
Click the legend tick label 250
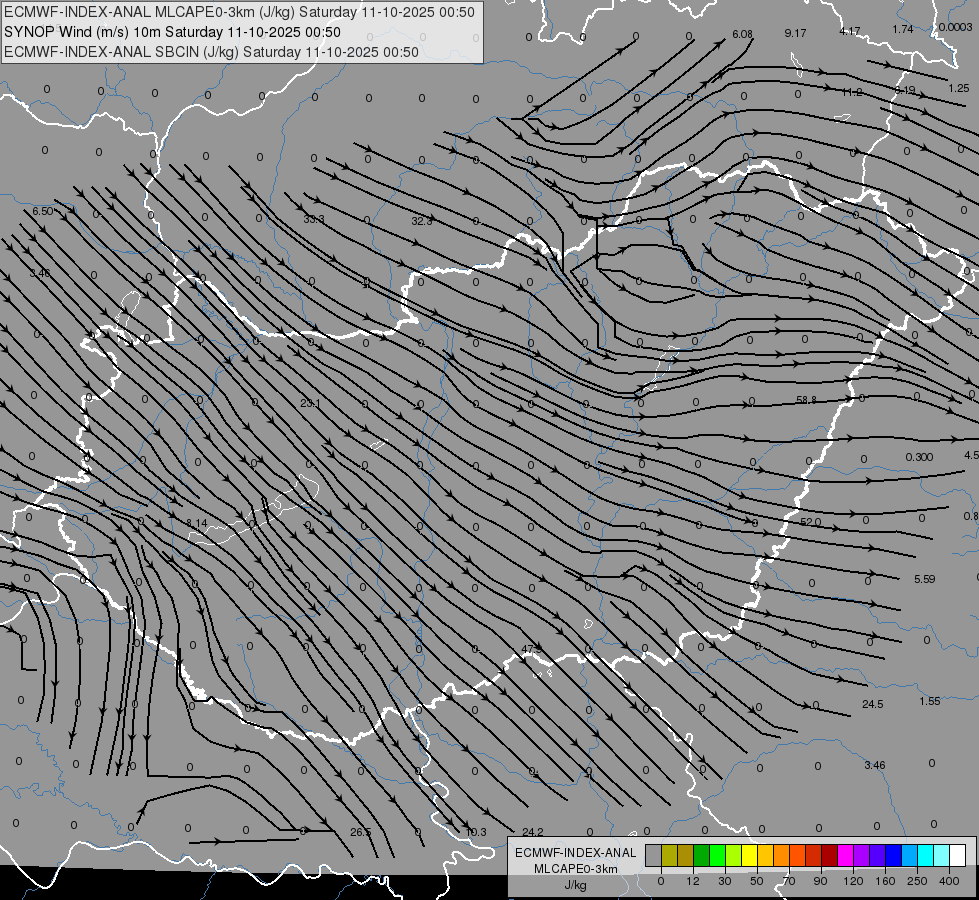pyautogui.click(x=917, y=881)
